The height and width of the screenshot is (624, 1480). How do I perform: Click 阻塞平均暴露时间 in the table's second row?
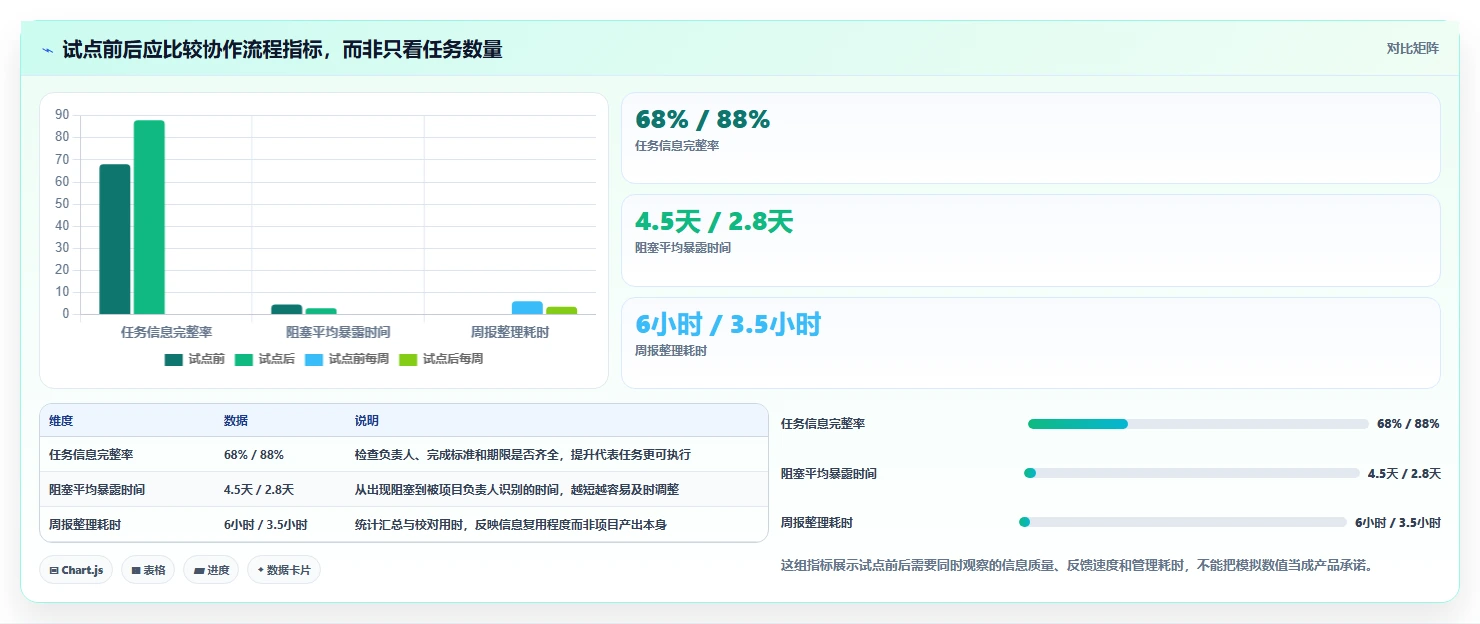tap(97, 490)
